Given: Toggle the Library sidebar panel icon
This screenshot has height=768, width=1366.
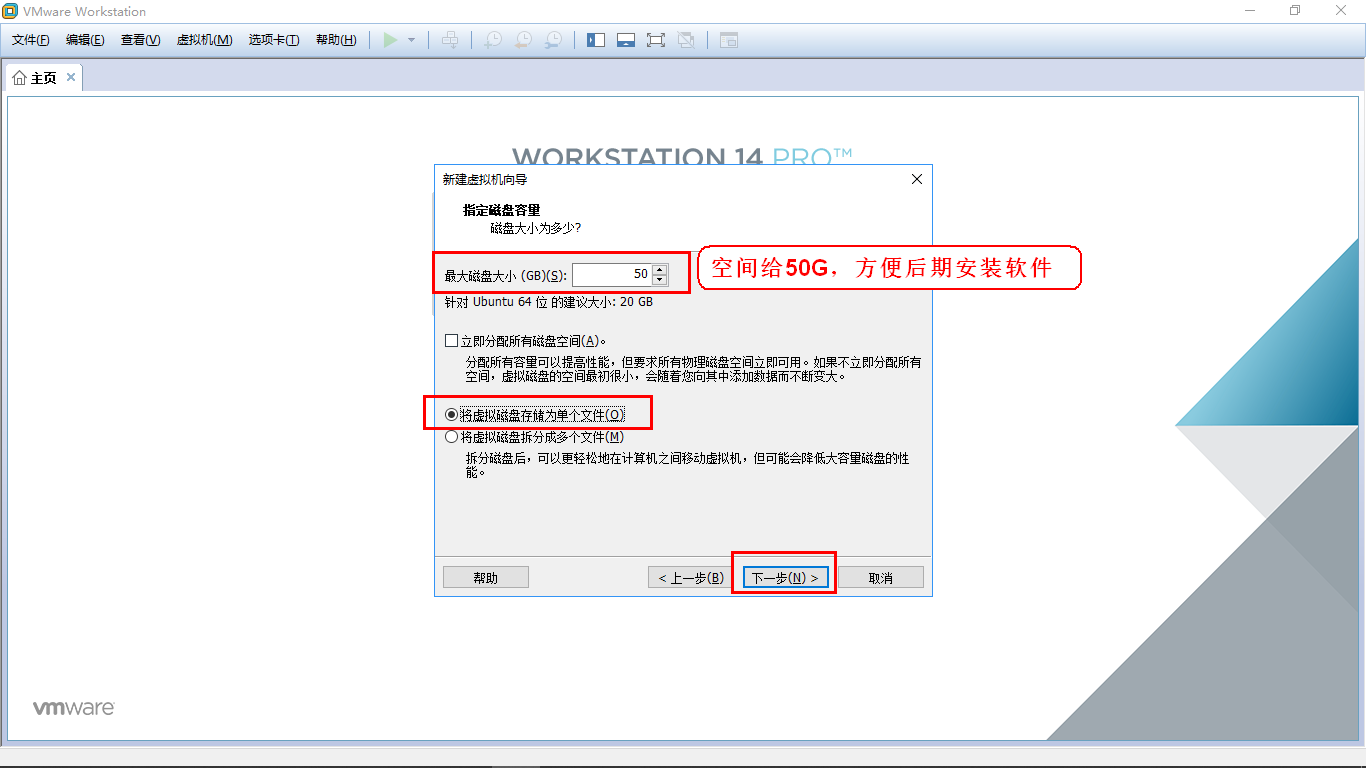Looking at the screenshot, I should [596, 40].
